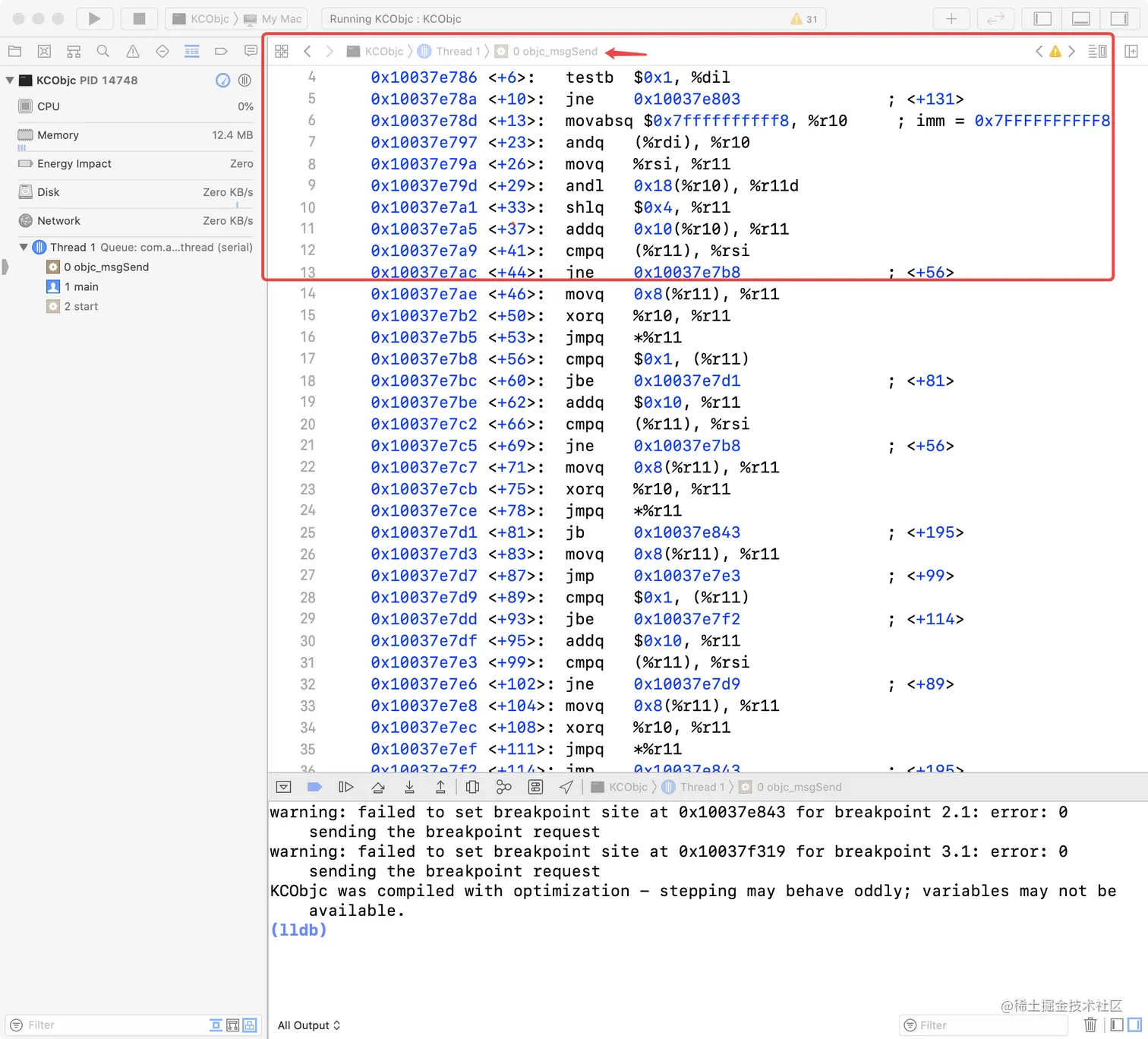
Task: Show the Symbol navigator tab
Action: tap(74, 52)
